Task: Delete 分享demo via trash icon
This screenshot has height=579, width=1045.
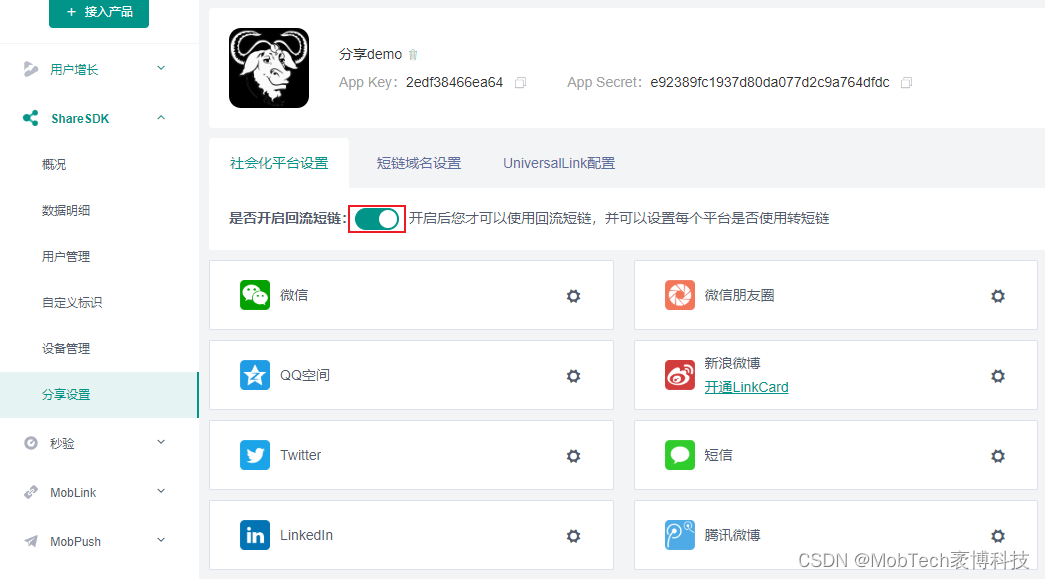Action: pos(412,54)
